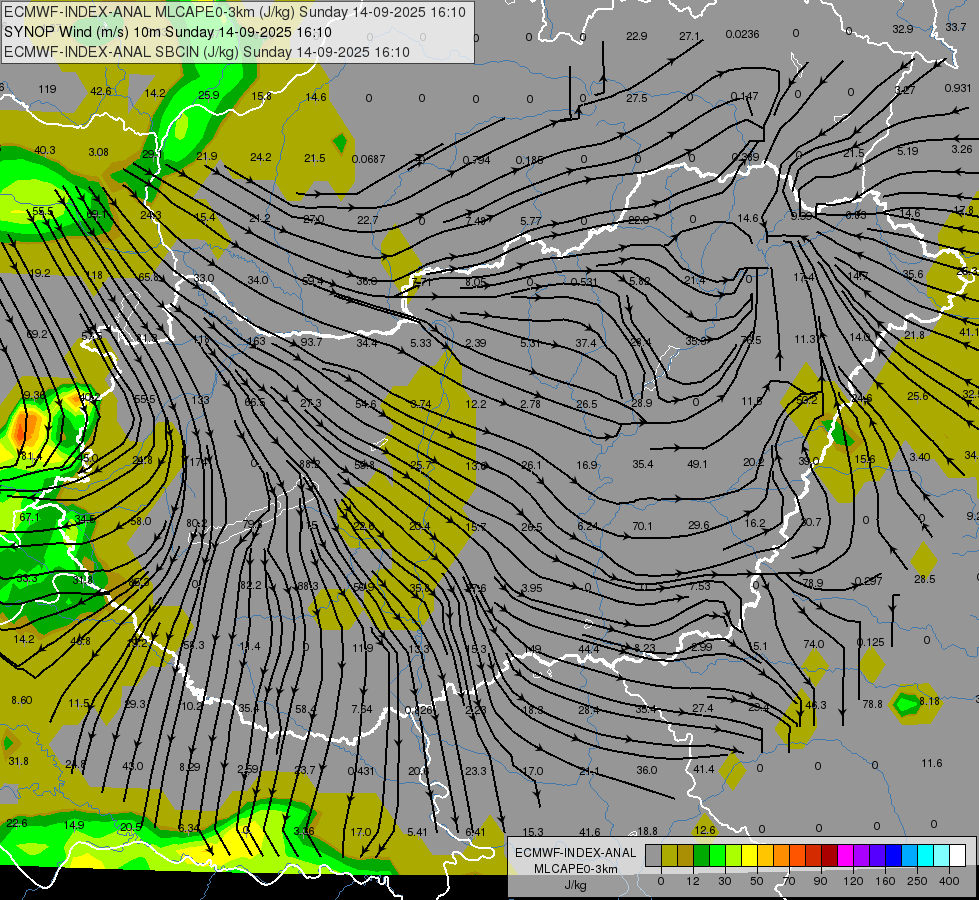Screen dimensions: 979x900
Task: Click the 8.60 value on the map
Action: [22, 701]
